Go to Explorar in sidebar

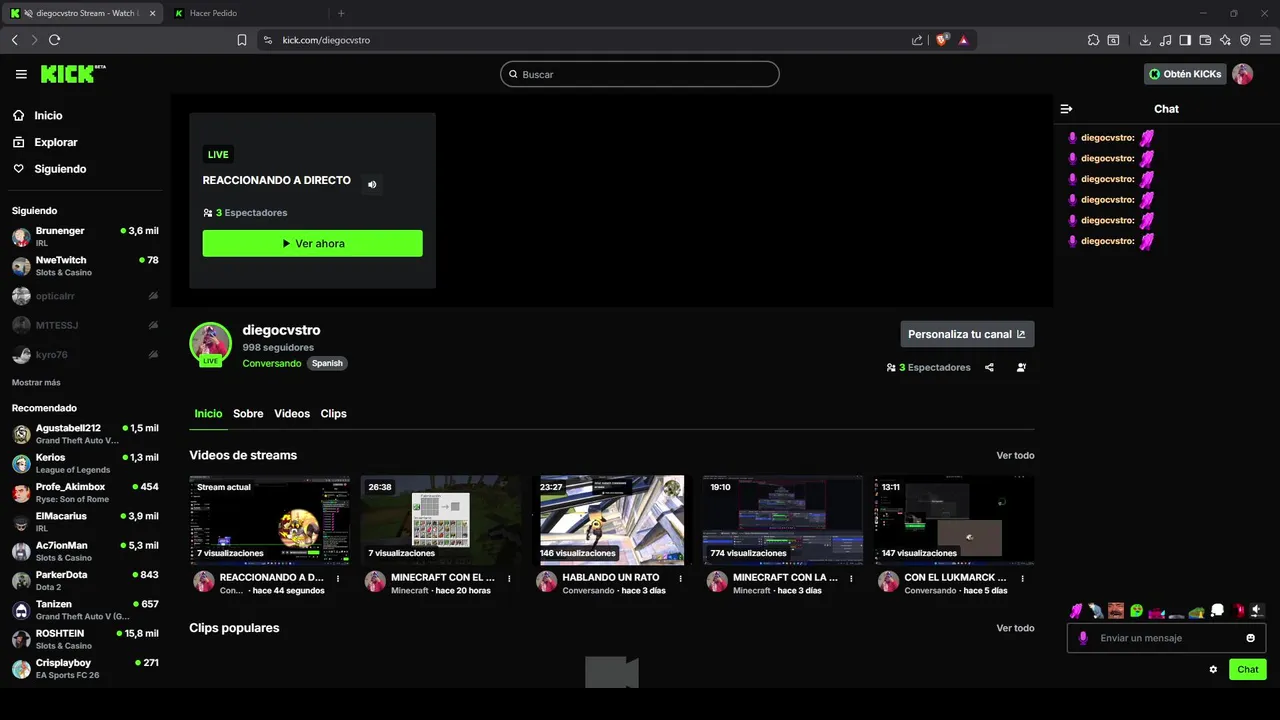[x=56, y=142]
